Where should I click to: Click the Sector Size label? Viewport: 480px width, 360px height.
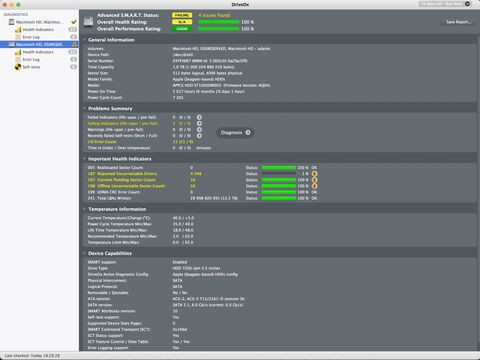coord(98,73)
